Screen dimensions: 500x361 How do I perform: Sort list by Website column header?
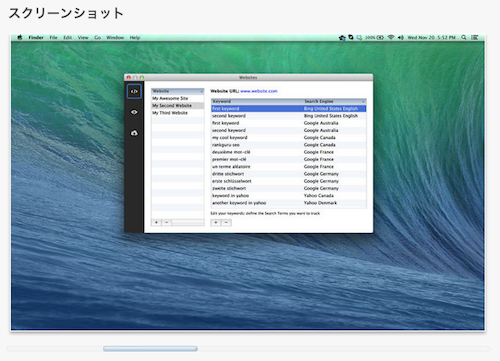tap(178, 91)
